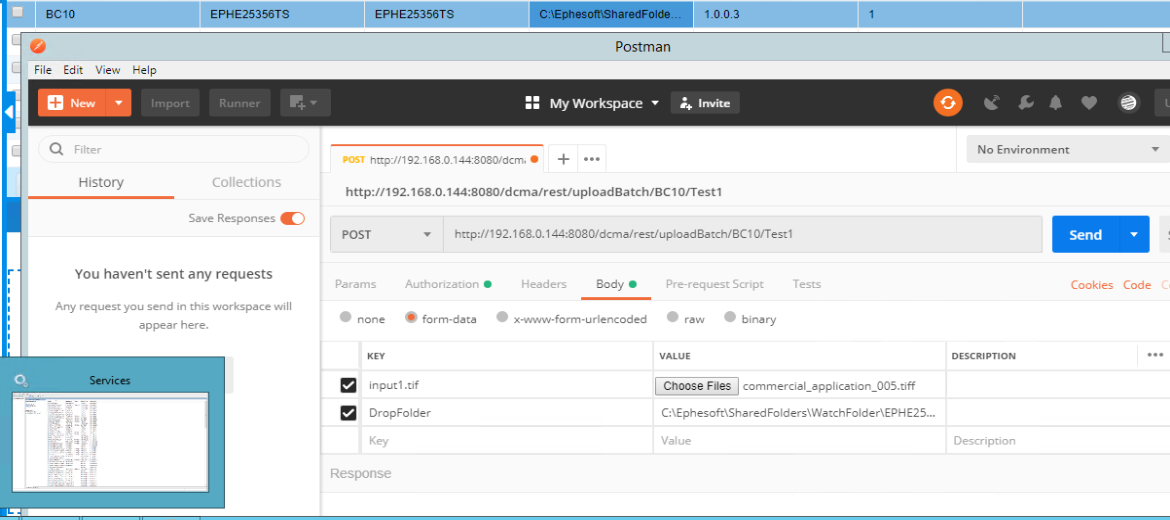Click the Postman logo in title bar

[37, 46]
